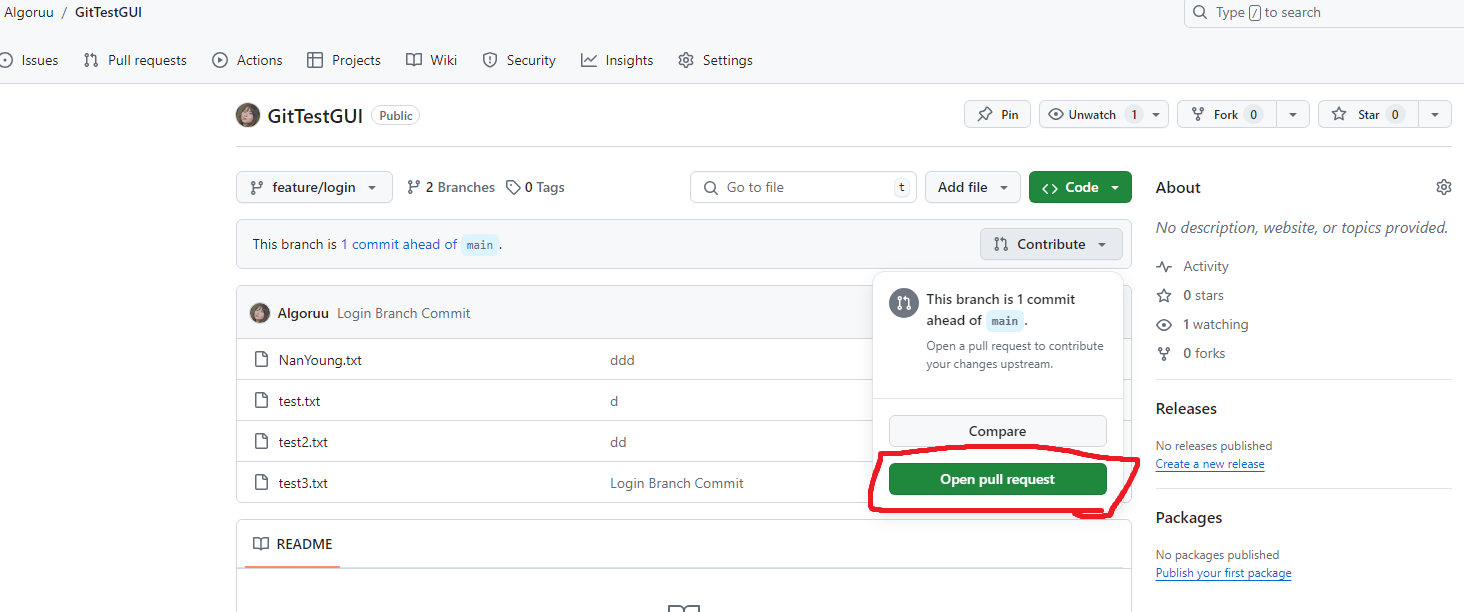Viewport: 1464px width, 612px height.
Task: Click the Packages heading
Action: click(1189, 517)
